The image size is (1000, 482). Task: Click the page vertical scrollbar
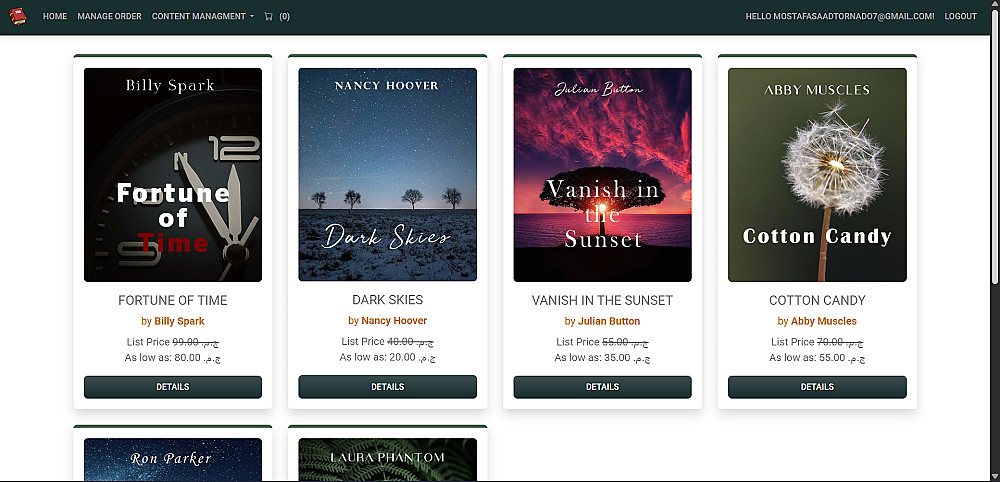(x=996, y=147)
